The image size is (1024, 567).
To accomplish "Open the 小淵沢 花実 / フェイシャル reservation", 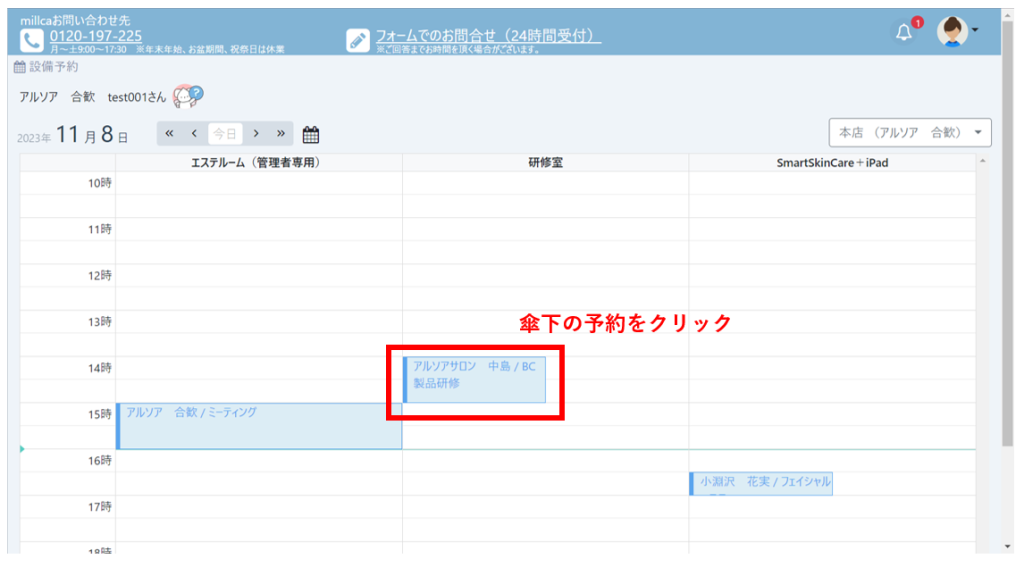I will point(762,483).
